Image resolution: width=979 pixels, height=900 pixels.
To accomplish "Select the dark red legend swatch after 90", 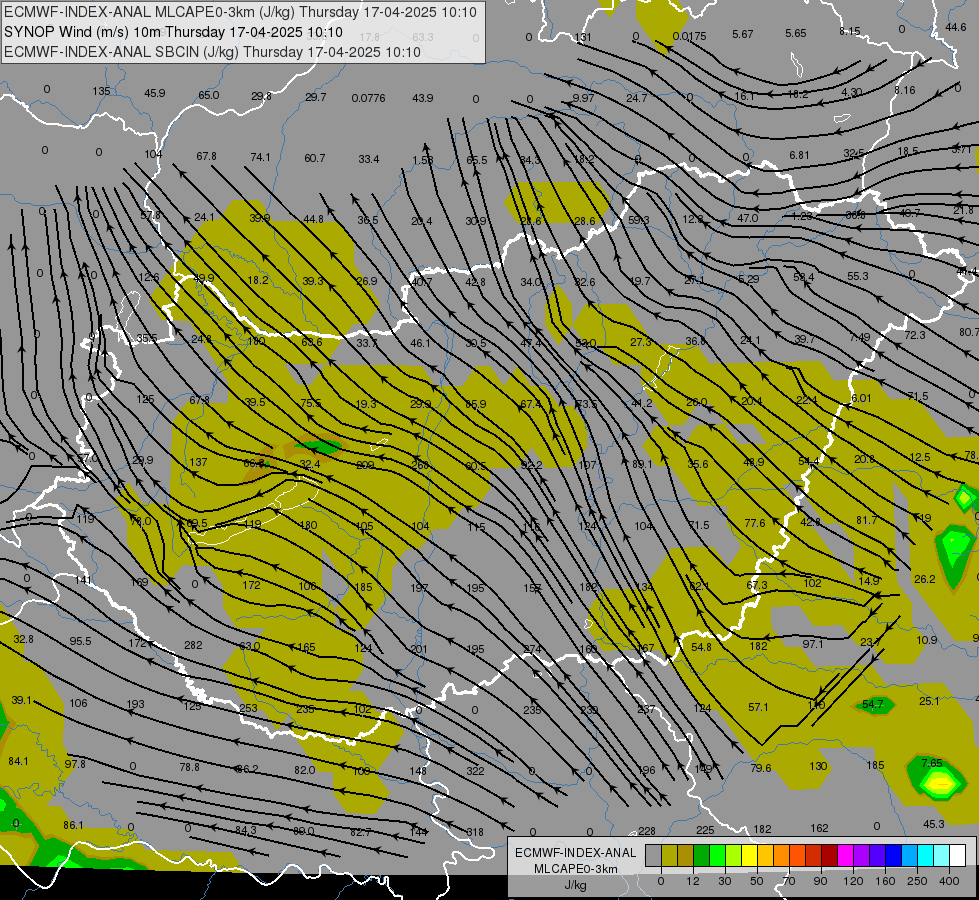I will click(829, 856).
